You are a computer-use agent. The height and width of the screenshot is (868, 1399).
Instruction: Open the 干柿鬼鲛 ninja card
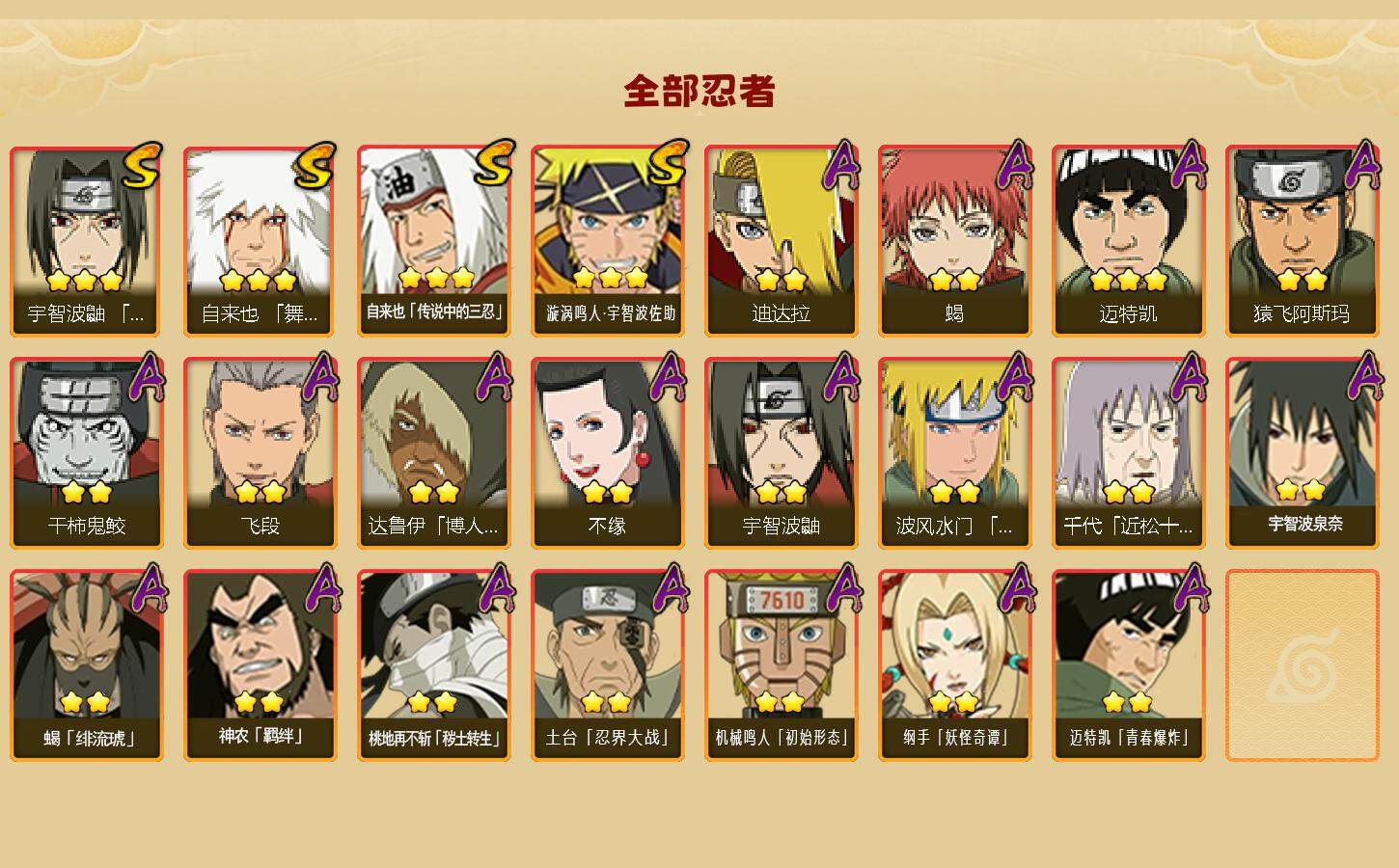87,453
